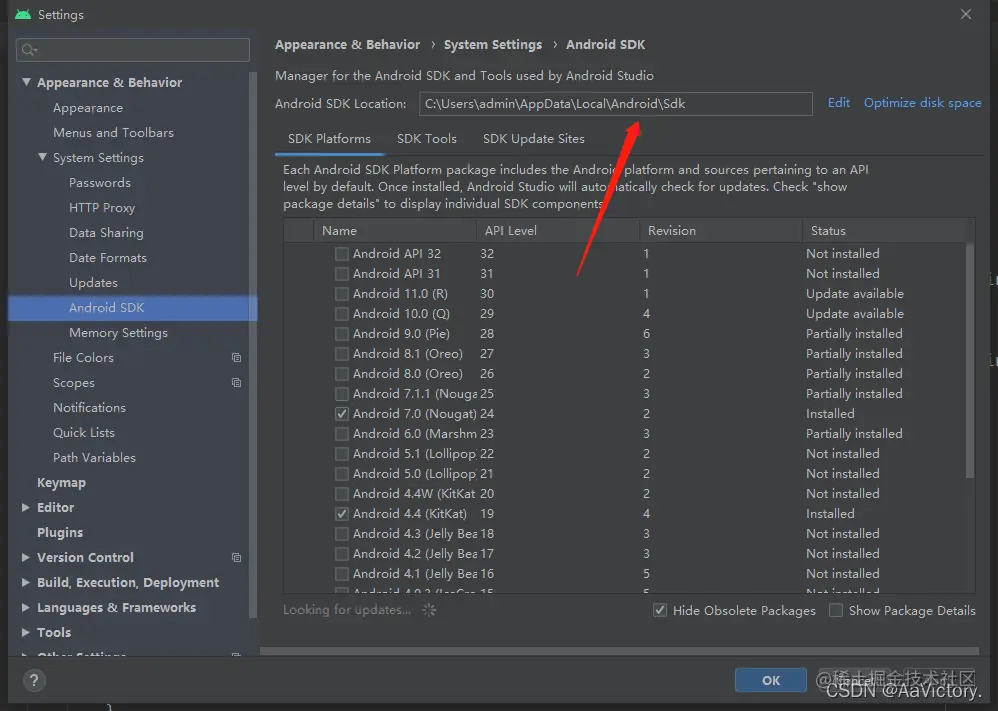Open Date Formats settings
Viewport: 998px width, 711px height.
[108, 257]
